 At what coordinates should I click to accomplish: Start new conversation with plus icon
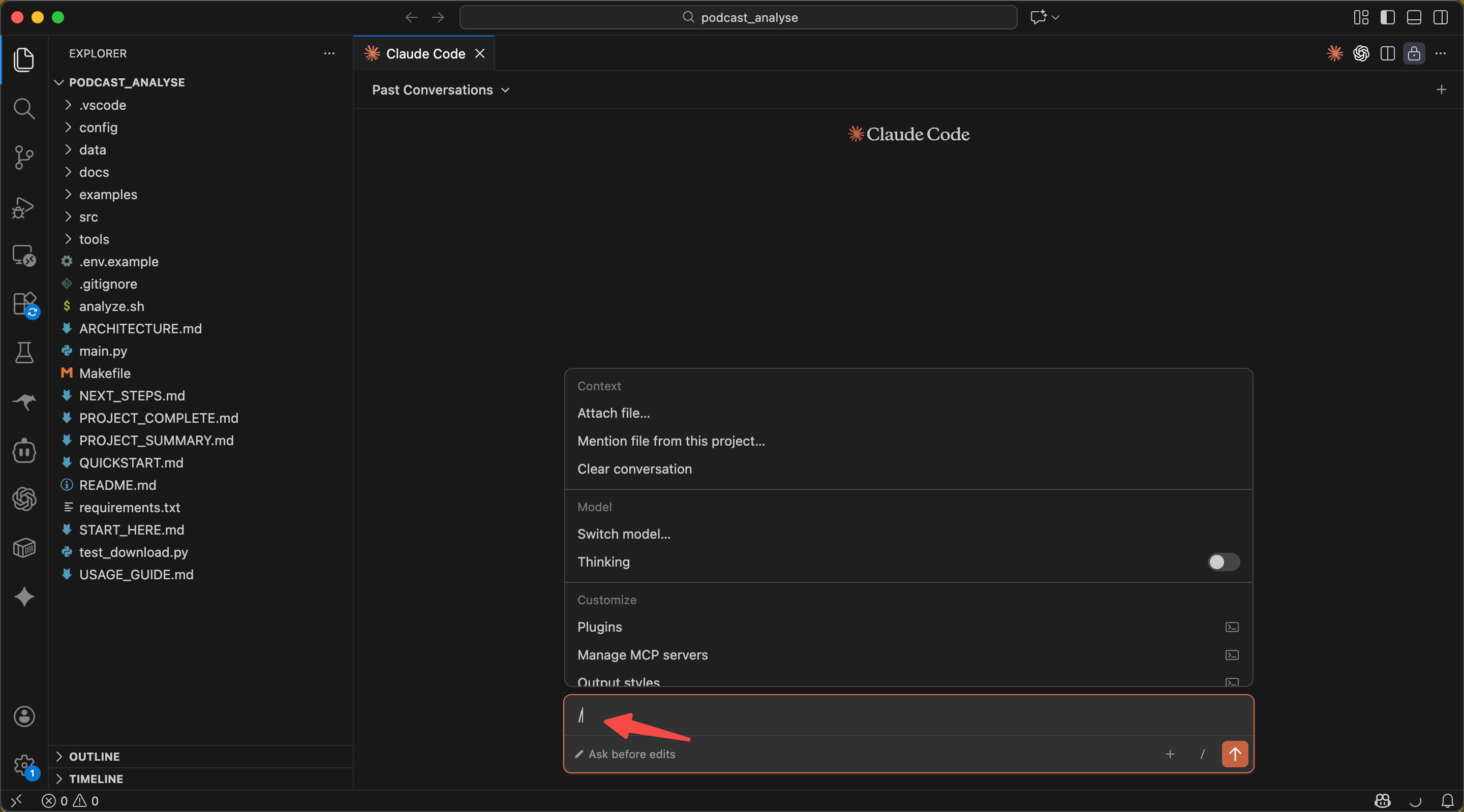tap(1441, 89)
